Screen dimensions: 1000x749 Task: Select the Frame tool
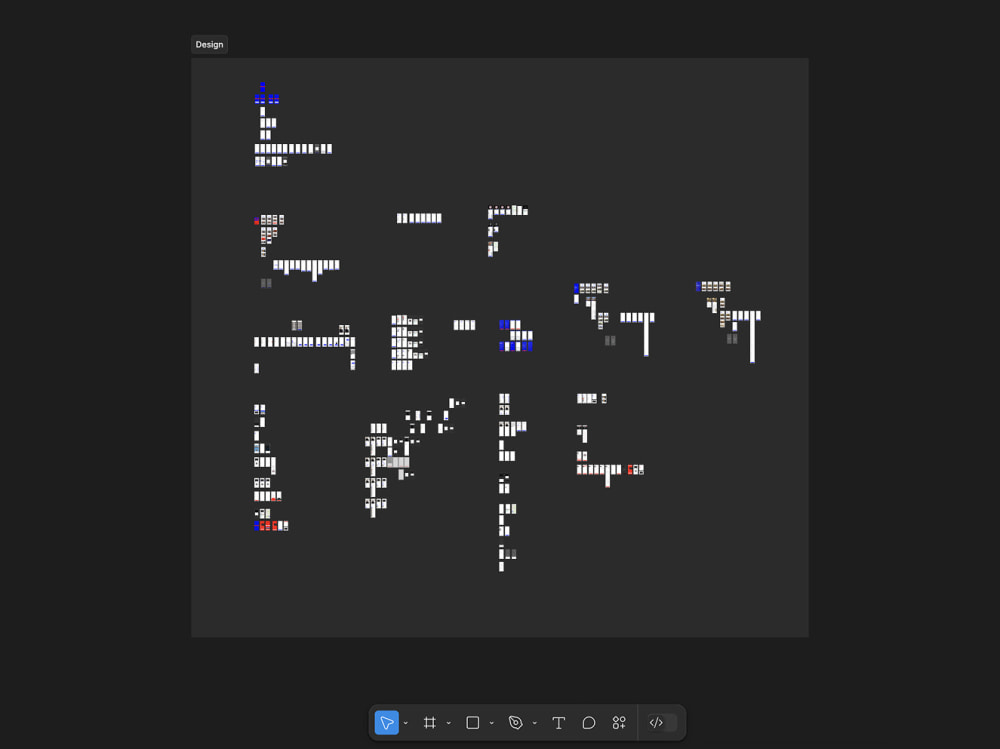coord(430,722)
